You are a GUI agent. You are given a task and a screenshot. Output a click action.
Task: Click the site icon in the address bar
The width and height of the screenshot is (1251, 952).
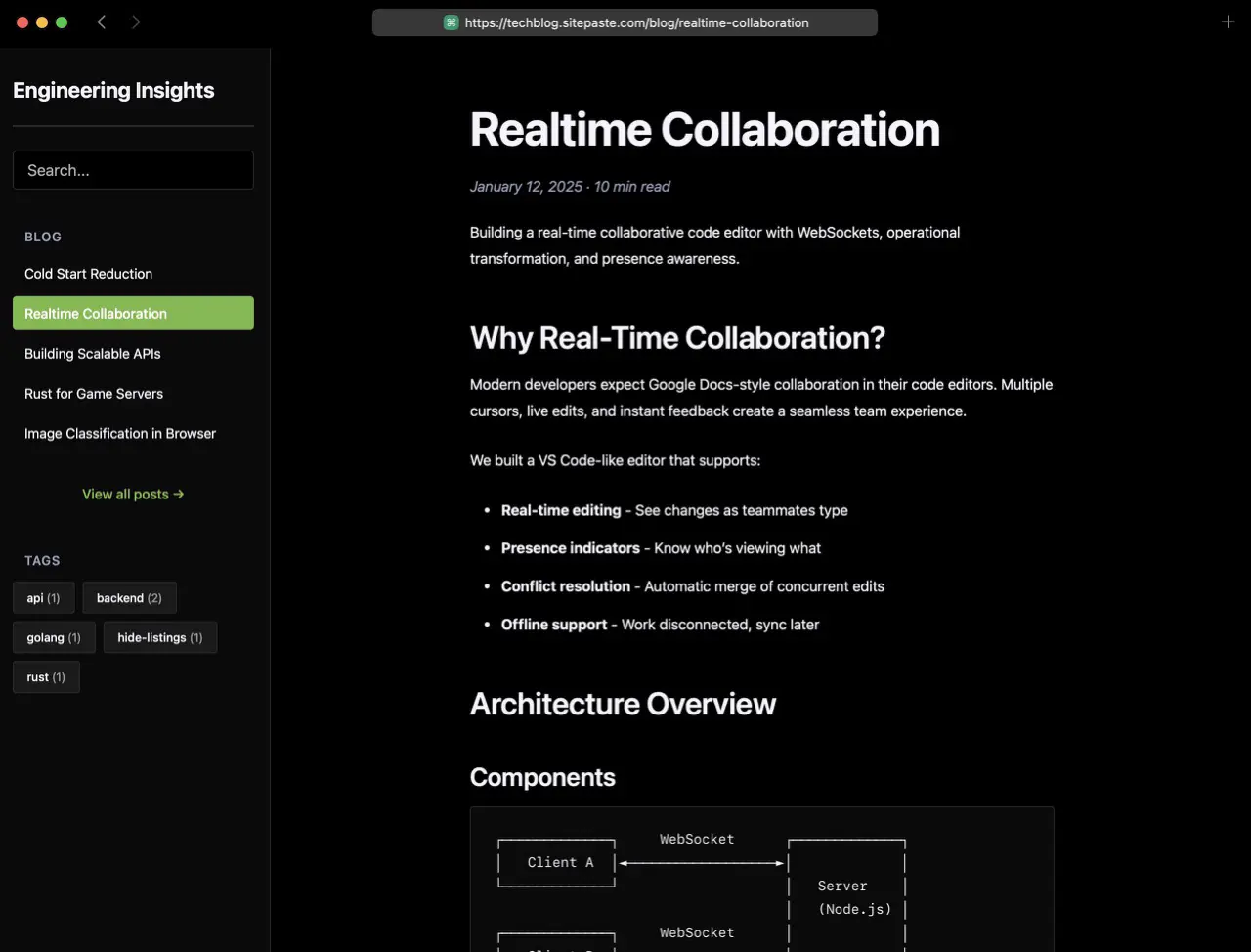click(x=450, y=22)
